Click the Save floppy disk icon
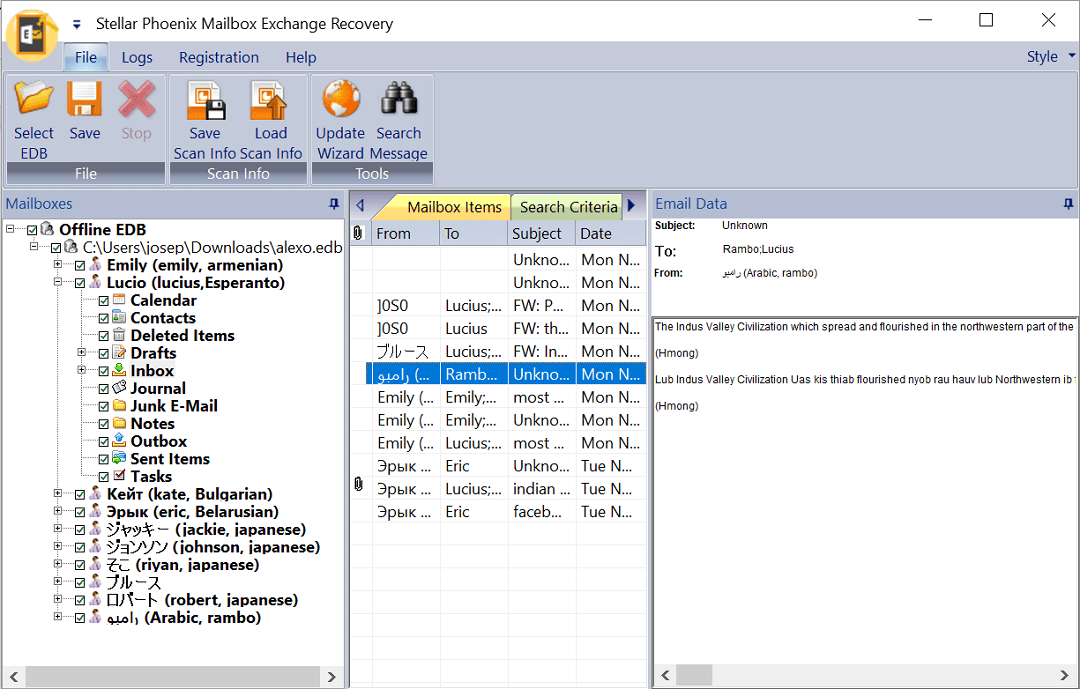Screen dimensions: 1080x689 click(x=85, y=98)
